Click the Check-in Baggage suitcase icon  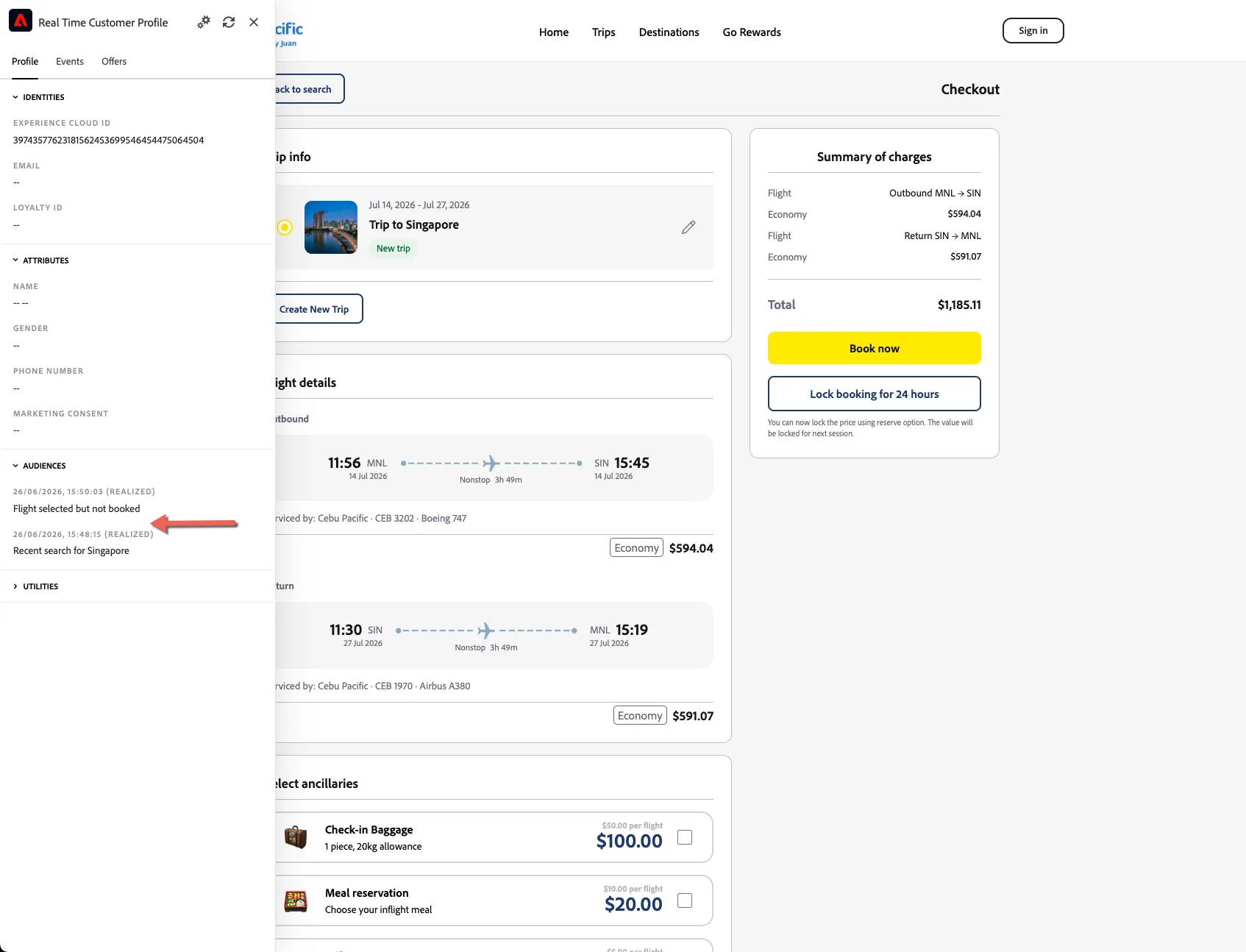point(296,837)
